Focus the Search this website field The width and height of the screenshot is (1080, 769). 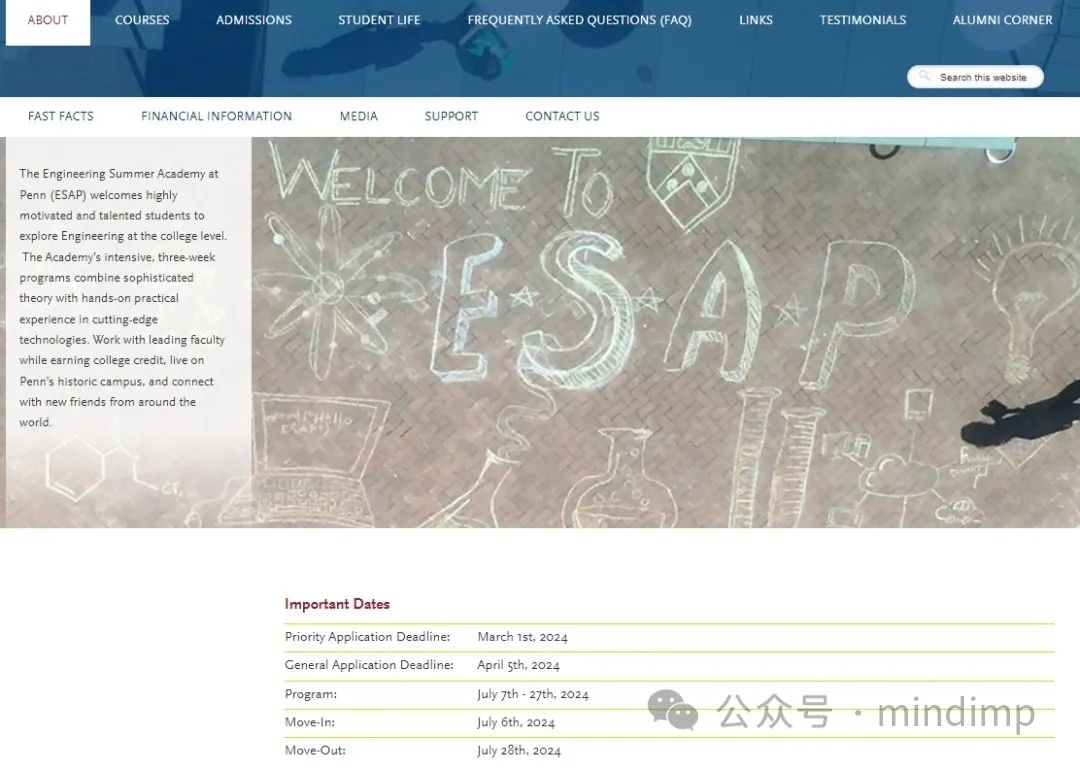[x=975, y=76]
